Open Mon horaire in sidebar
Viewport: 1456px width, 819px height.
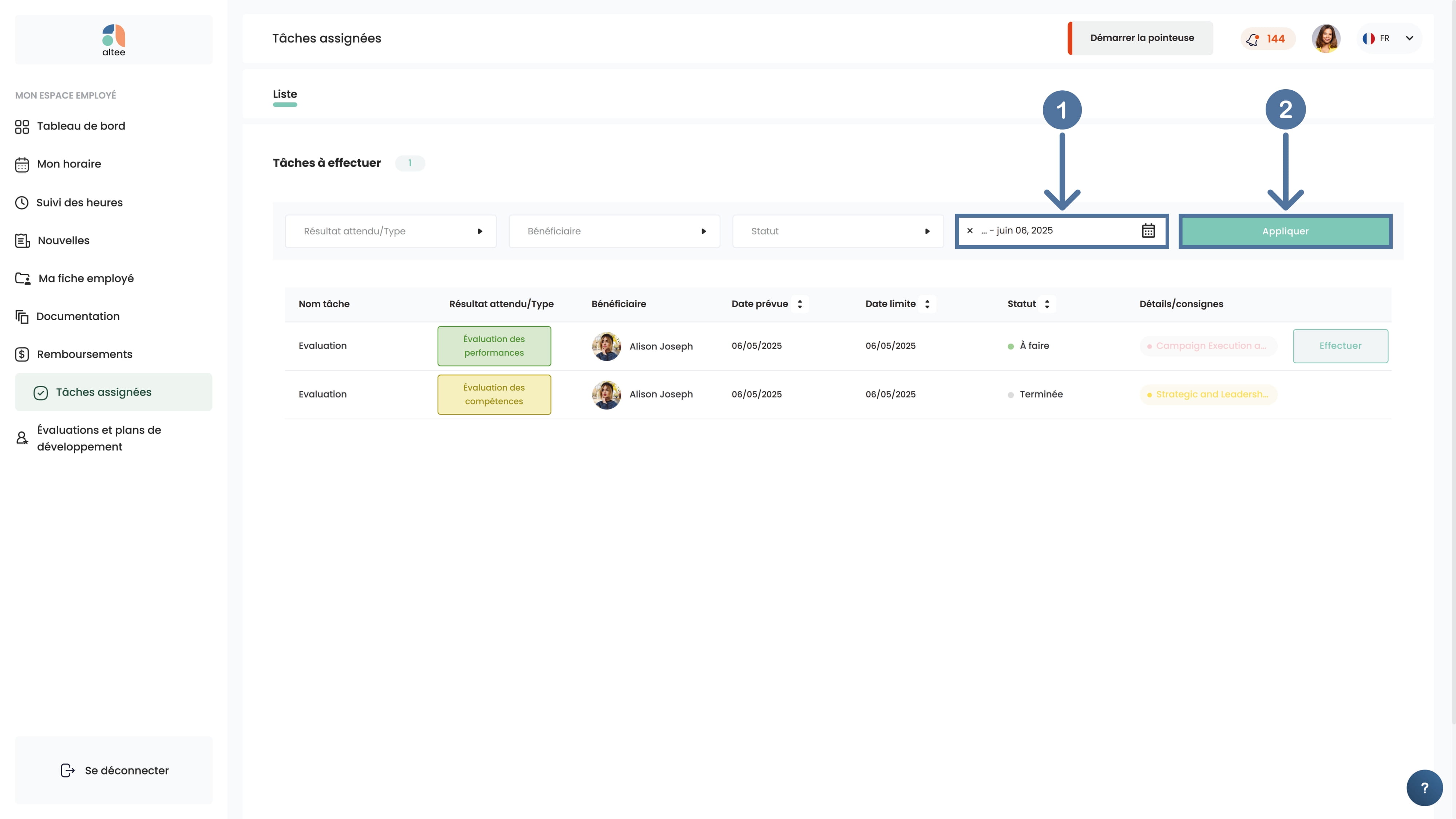point(69,164)
